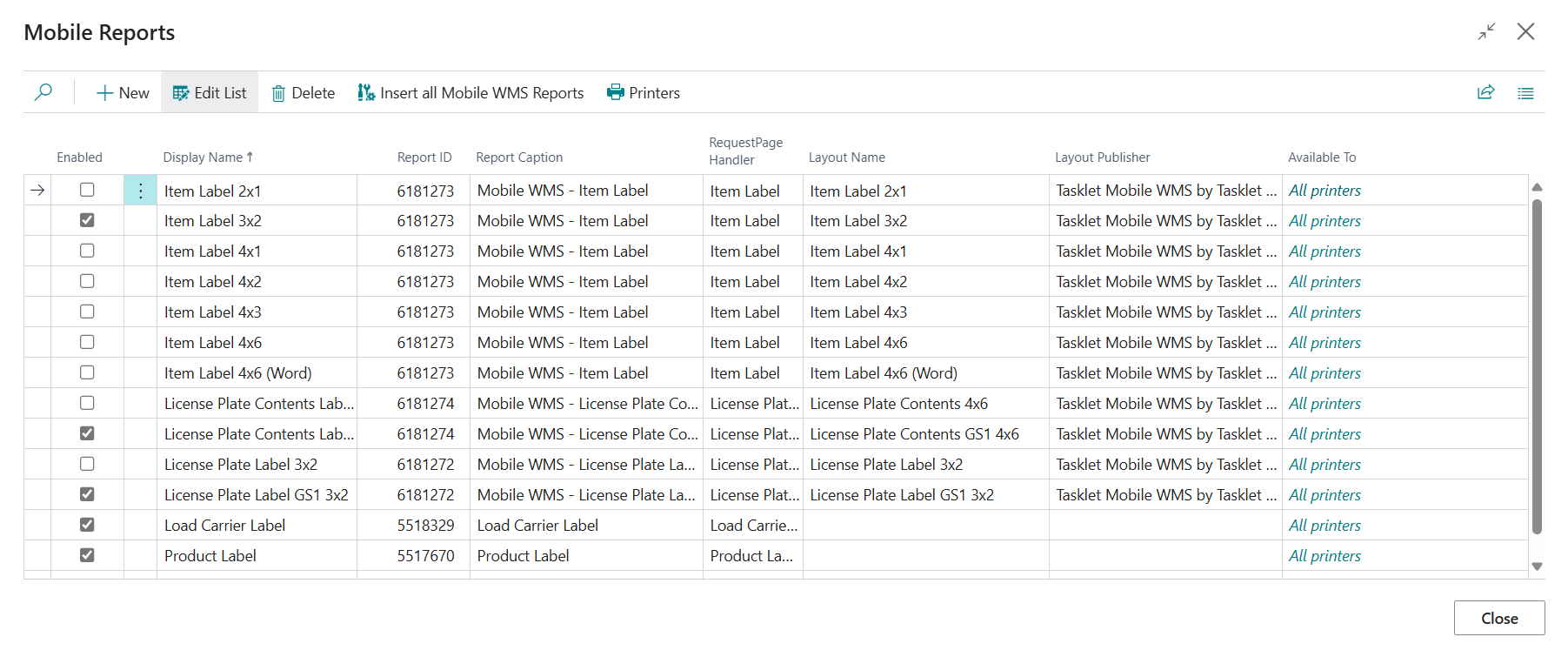Select the Item Label 4x2 layout name cell
The height and width of the screenshot is (657, 1568).
pos(926,282)
